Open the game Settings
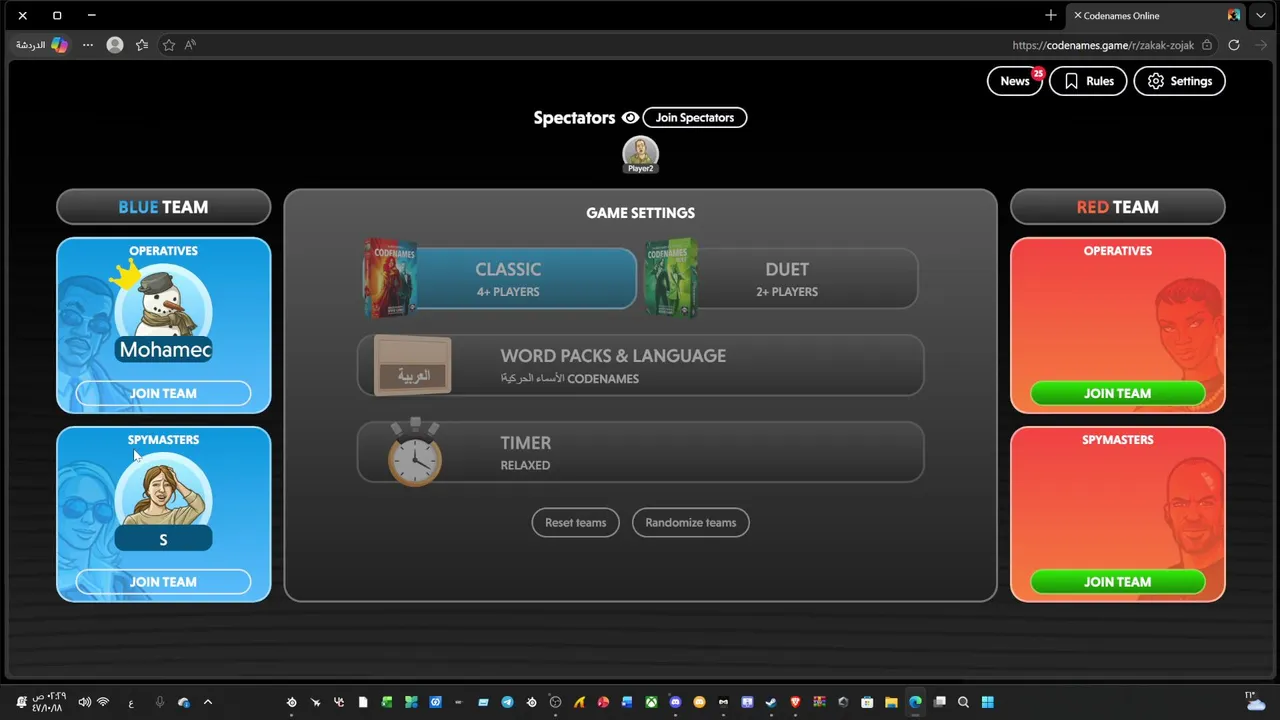Image resolution: width=1280 pixels, height=720 pixels. click(1179, 81)
